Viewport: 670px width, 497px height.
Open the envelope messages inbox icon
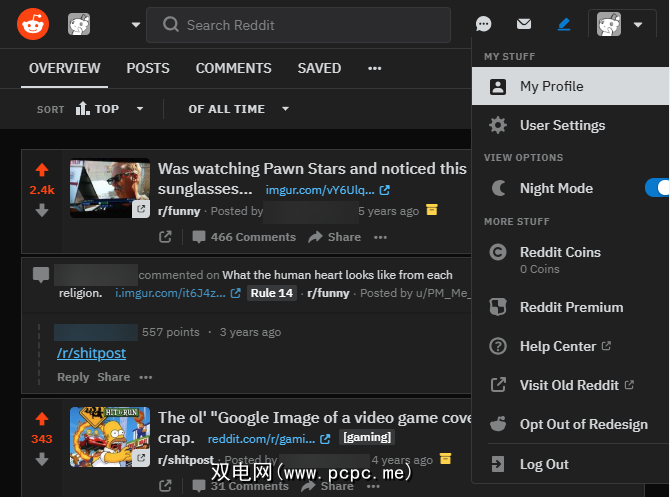(523, 24)
